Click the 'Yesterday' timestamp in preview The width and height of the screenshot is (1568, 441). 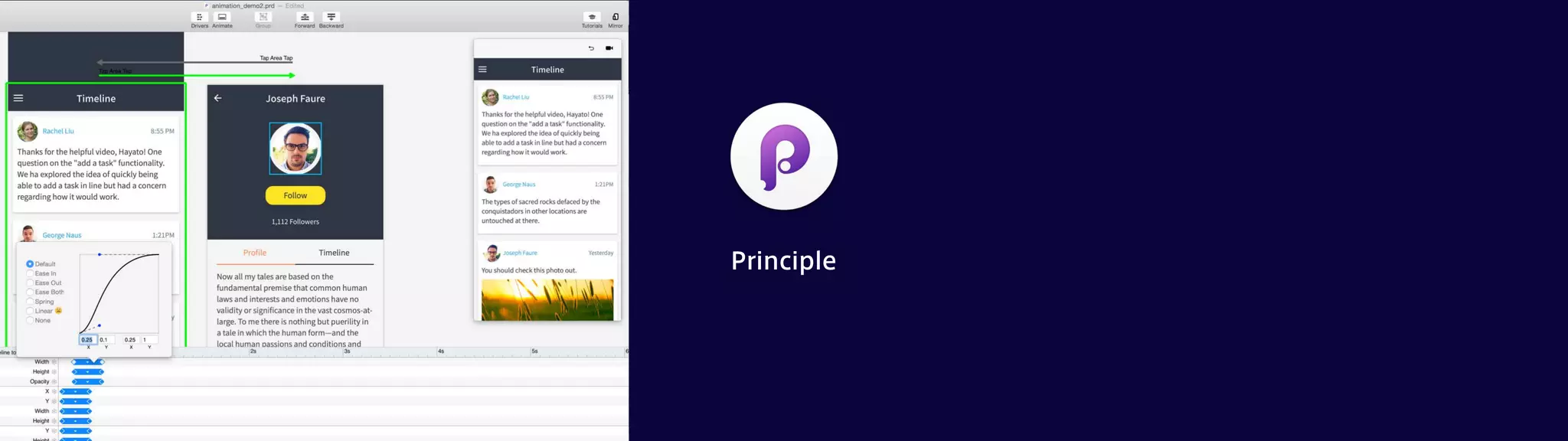pyautogui.click(x=601, y=253)
